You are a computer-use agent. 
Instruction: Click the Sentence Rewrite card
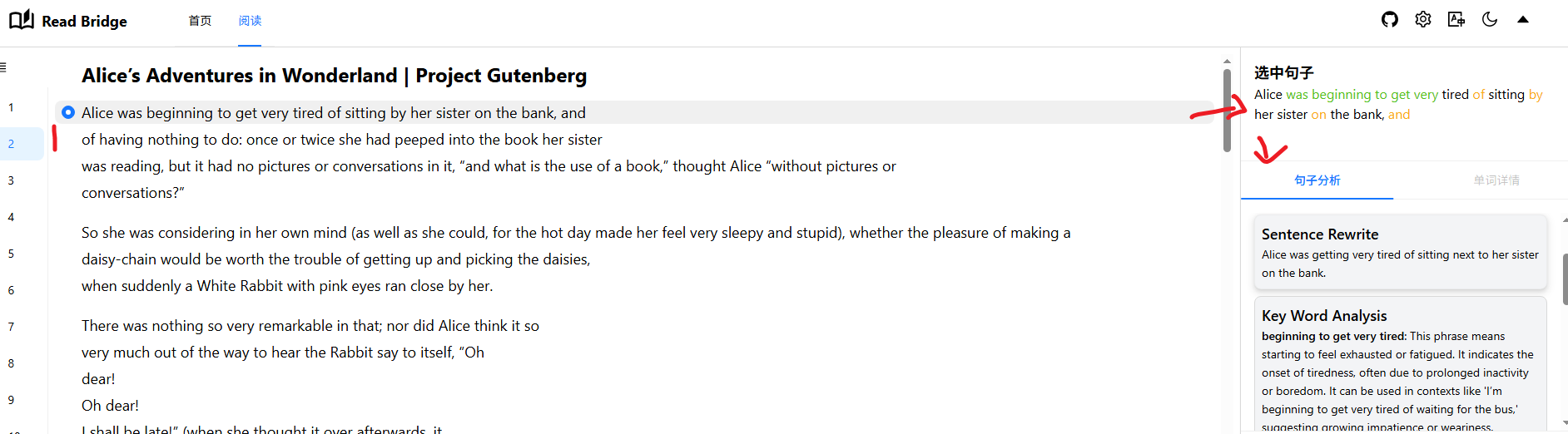pos(1400,253)
